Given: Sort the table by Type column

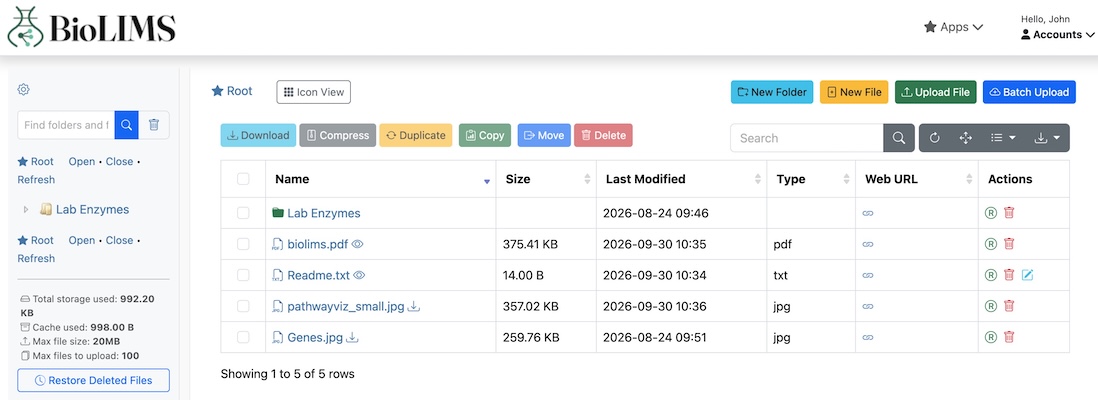Looking at the screenshot, I should (x=811, y=179).
